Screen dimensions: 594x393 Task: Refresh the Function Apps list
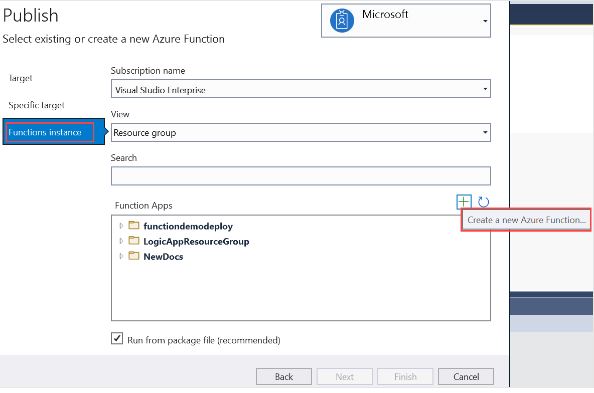click(x=483, y=202)
